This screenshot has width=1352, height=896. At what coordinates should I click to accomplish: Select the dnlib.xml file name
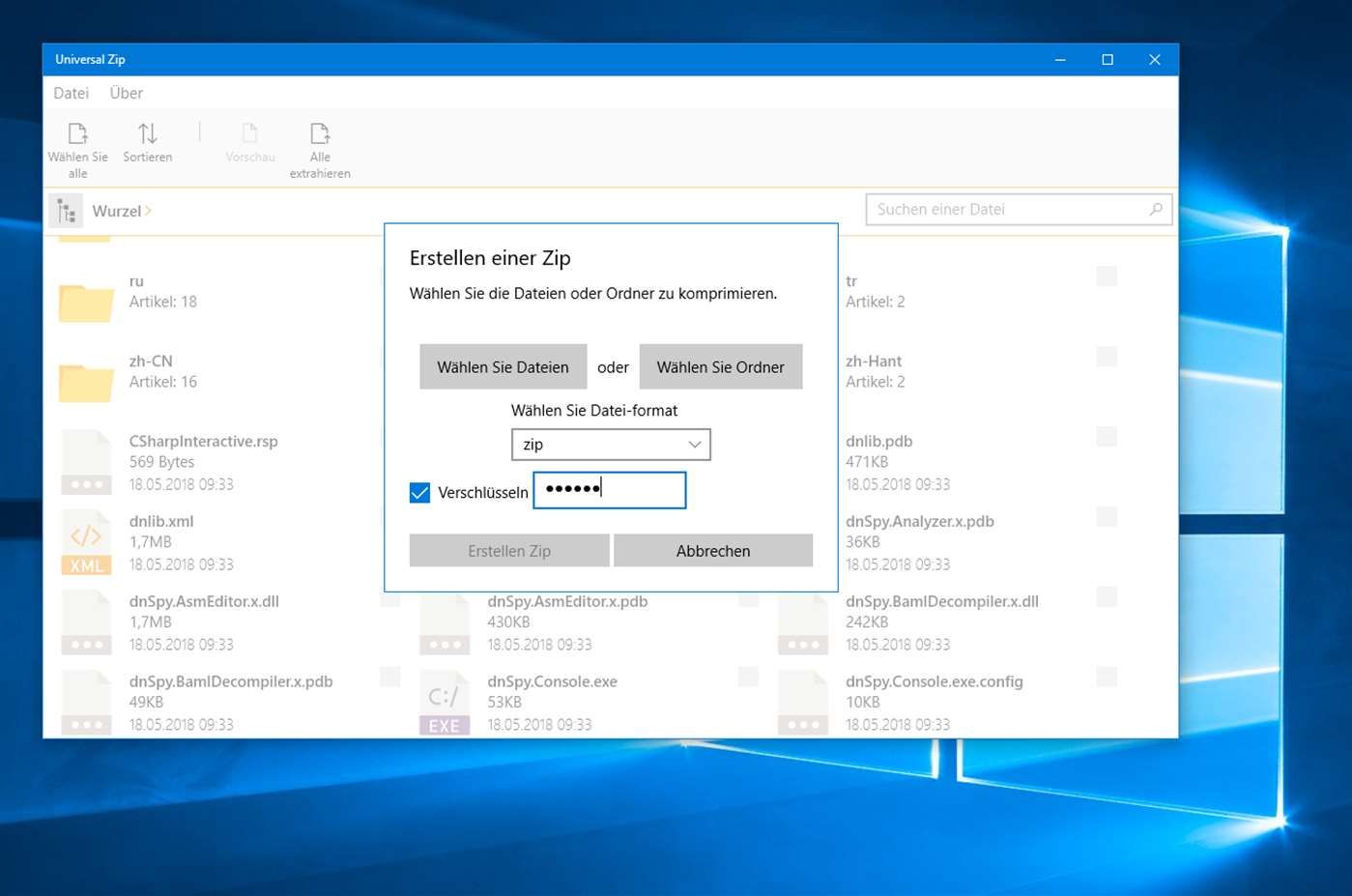(x=161, y=522)
